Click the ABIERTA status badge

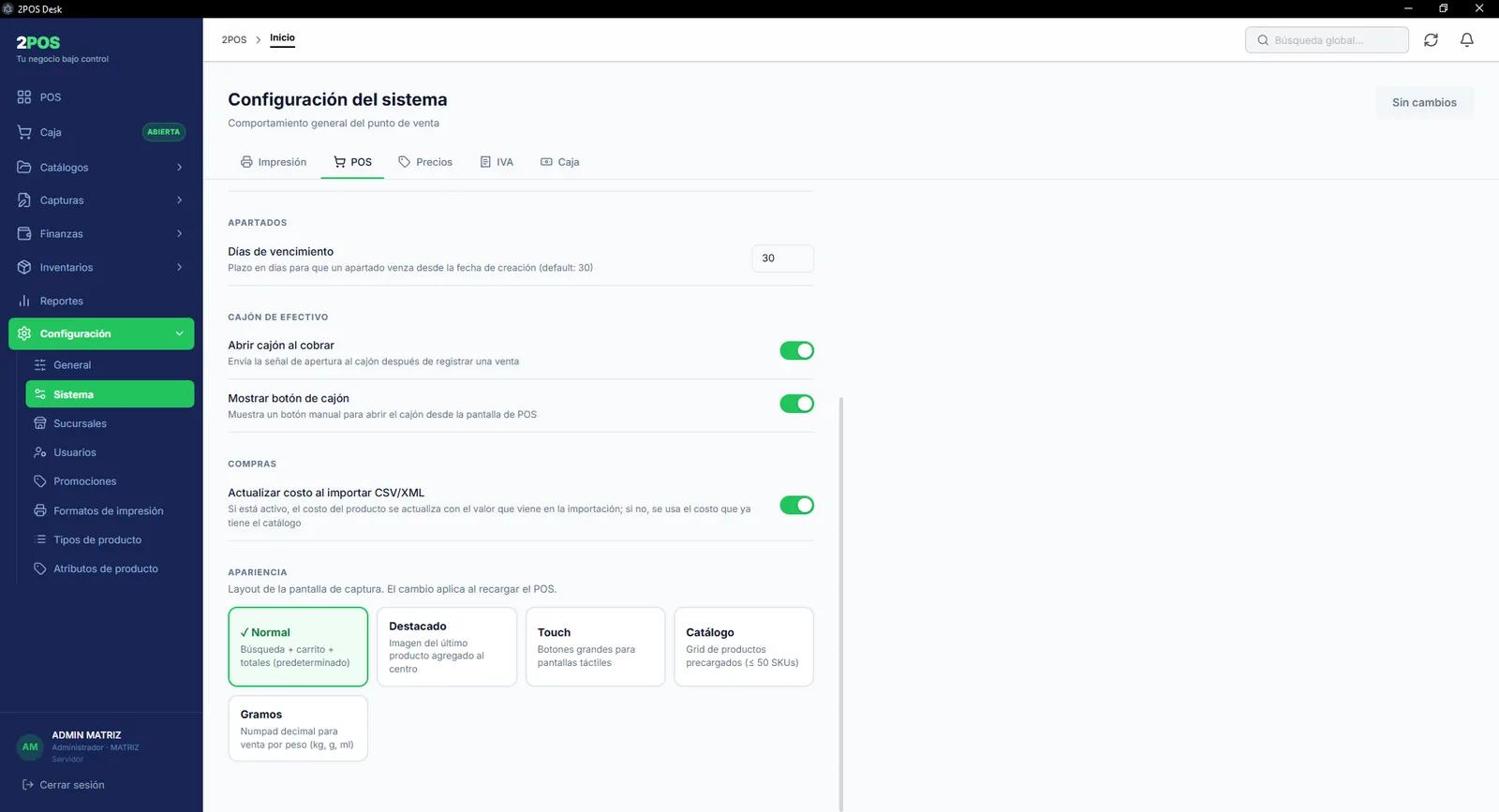[164, 132]
